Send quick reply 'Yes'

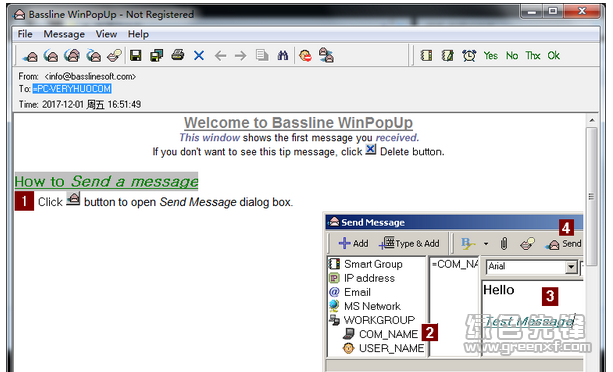click(x=490, y=55)
